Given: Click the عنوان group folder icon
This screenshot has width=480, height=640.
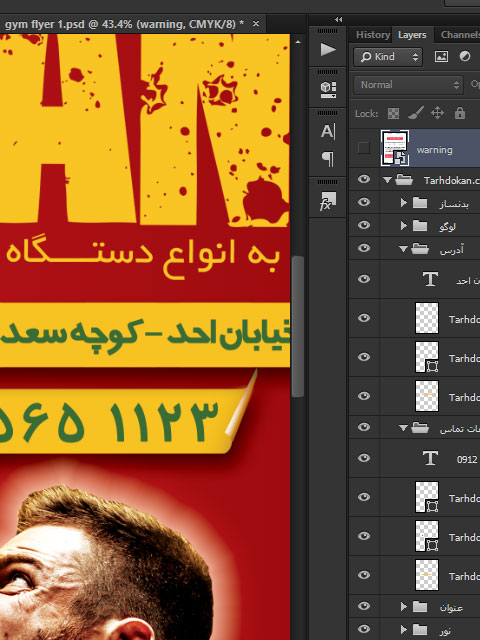Looking at the screenshot, I should click(x=420, y=607).
